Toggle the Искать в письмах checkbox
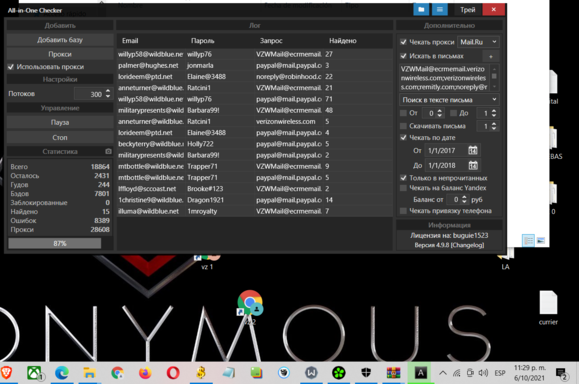579x384 pixels. (403, 56)
